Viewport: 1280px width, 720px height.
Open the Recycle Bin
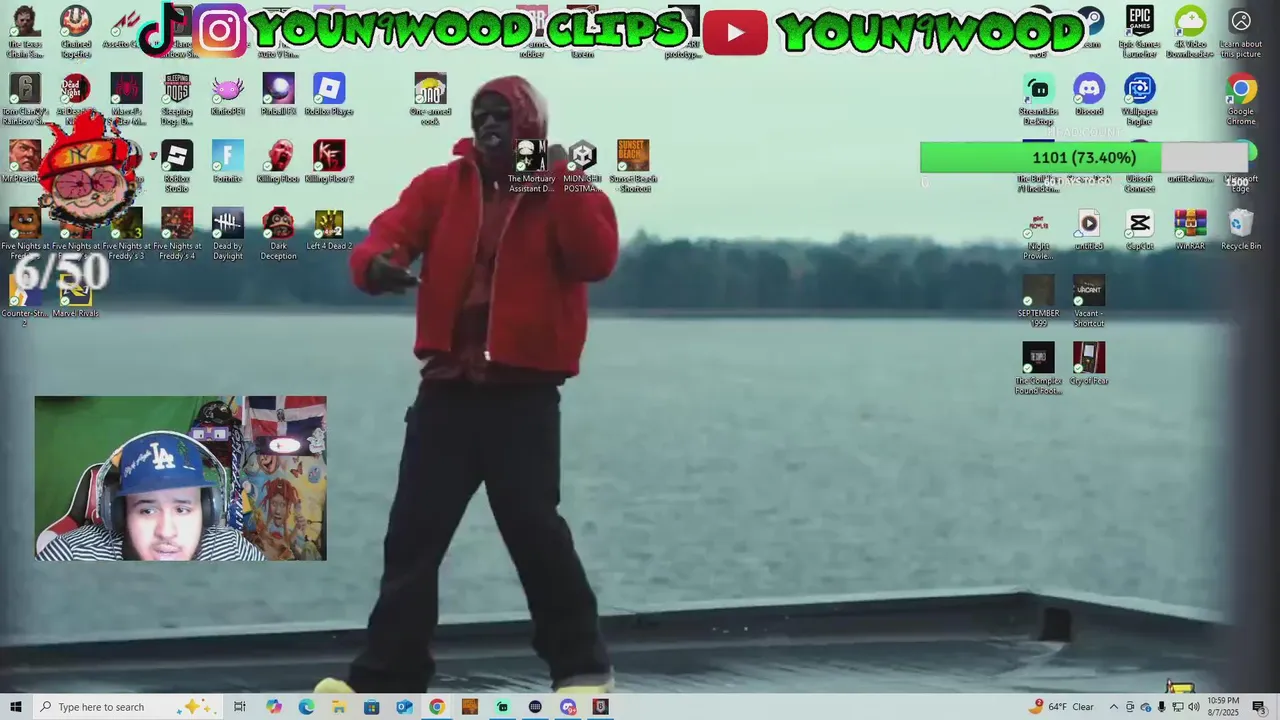pyautogui.click(x=1240, y=229)
